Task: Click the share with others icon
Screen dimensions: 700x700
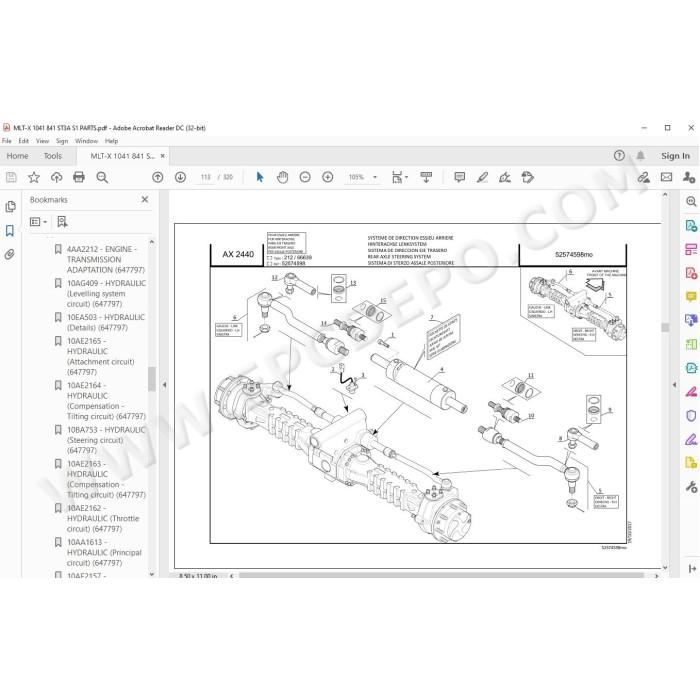Action: (689, 177)
